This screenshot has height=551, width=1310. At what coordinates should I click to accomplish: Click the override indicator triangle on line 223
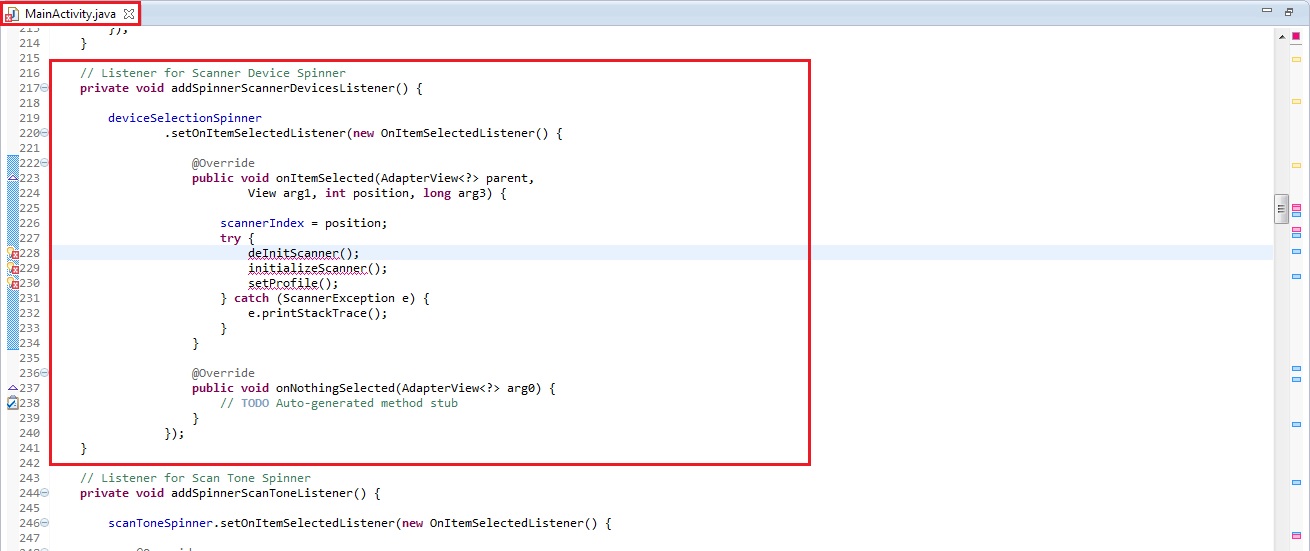[13, 178]
